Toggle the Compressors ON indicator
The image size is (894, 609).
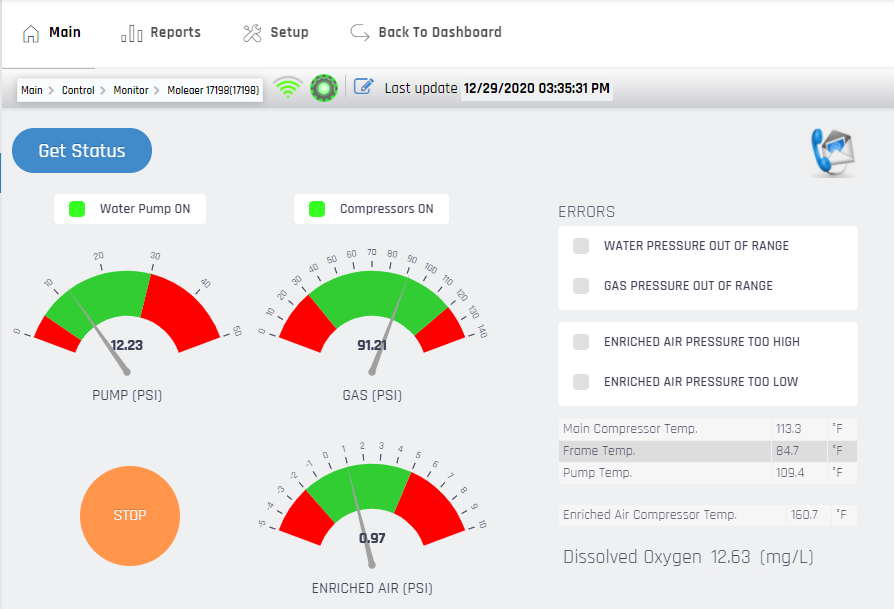318,208
